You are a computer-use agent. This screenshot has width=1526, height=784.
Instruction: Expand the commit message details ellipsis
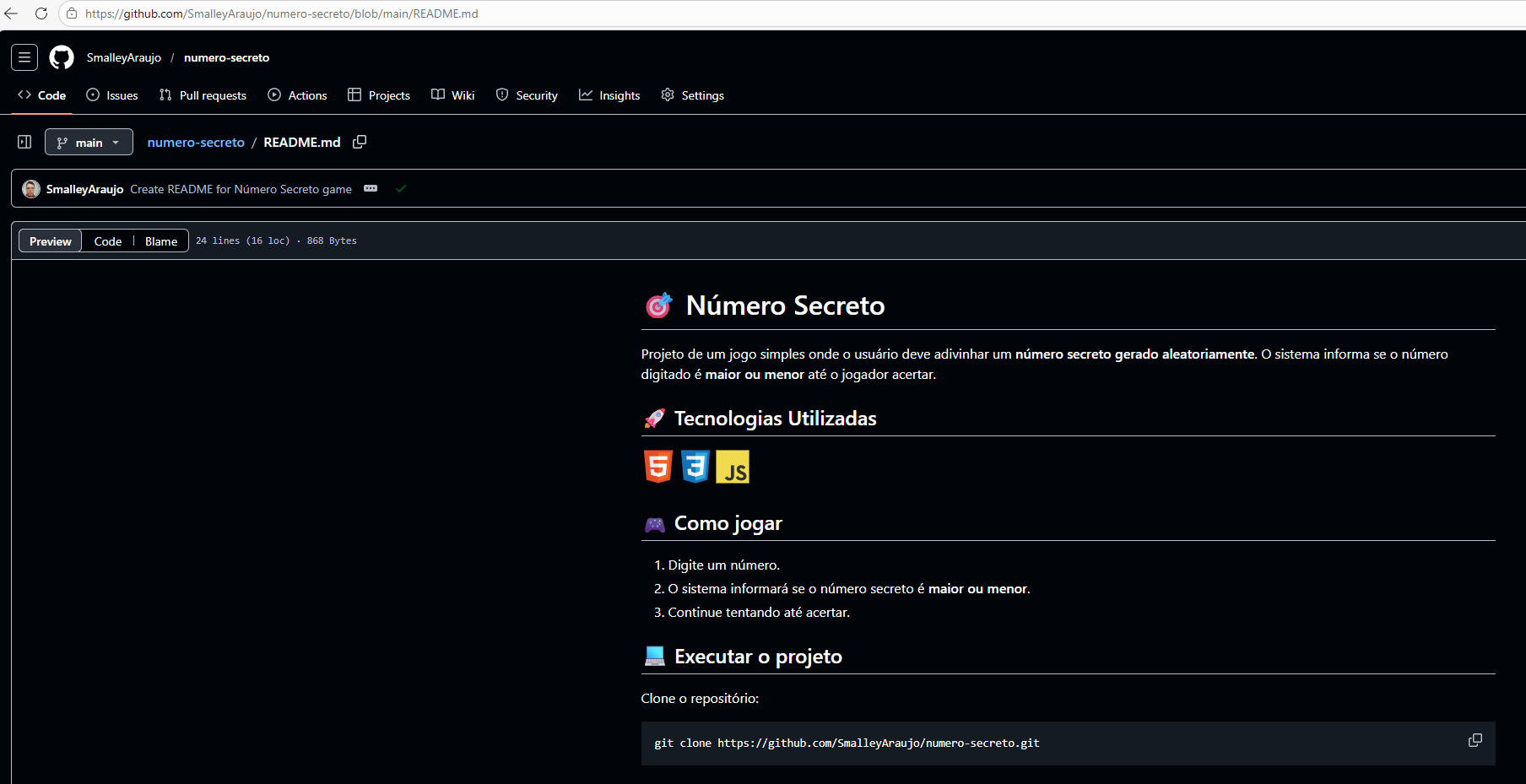(371, 188)
